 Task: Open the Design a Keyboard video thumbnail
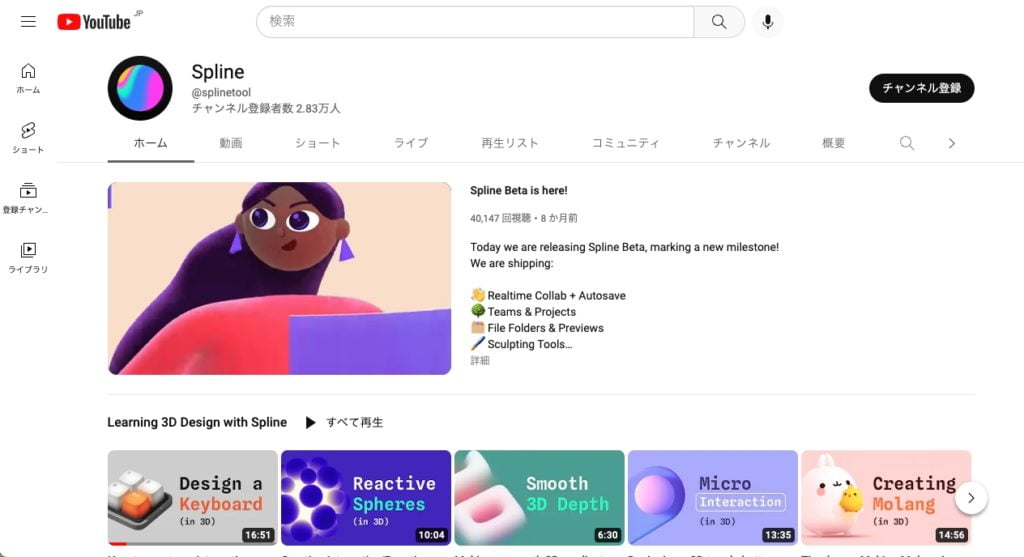[x=192, y=497]
